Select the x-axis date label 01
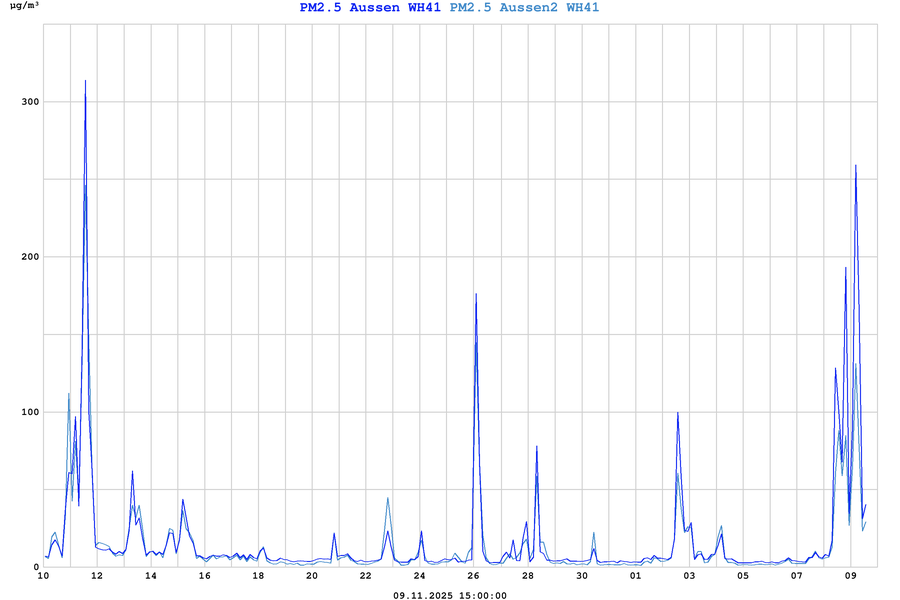900x600 pixels. (x=635, y=576)
